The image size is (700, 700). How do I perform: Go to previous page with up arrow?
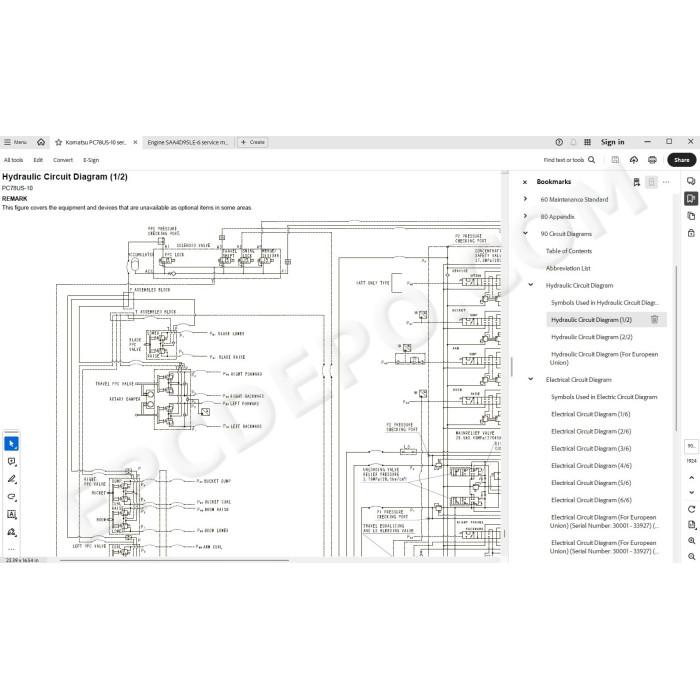click(692, 477)
